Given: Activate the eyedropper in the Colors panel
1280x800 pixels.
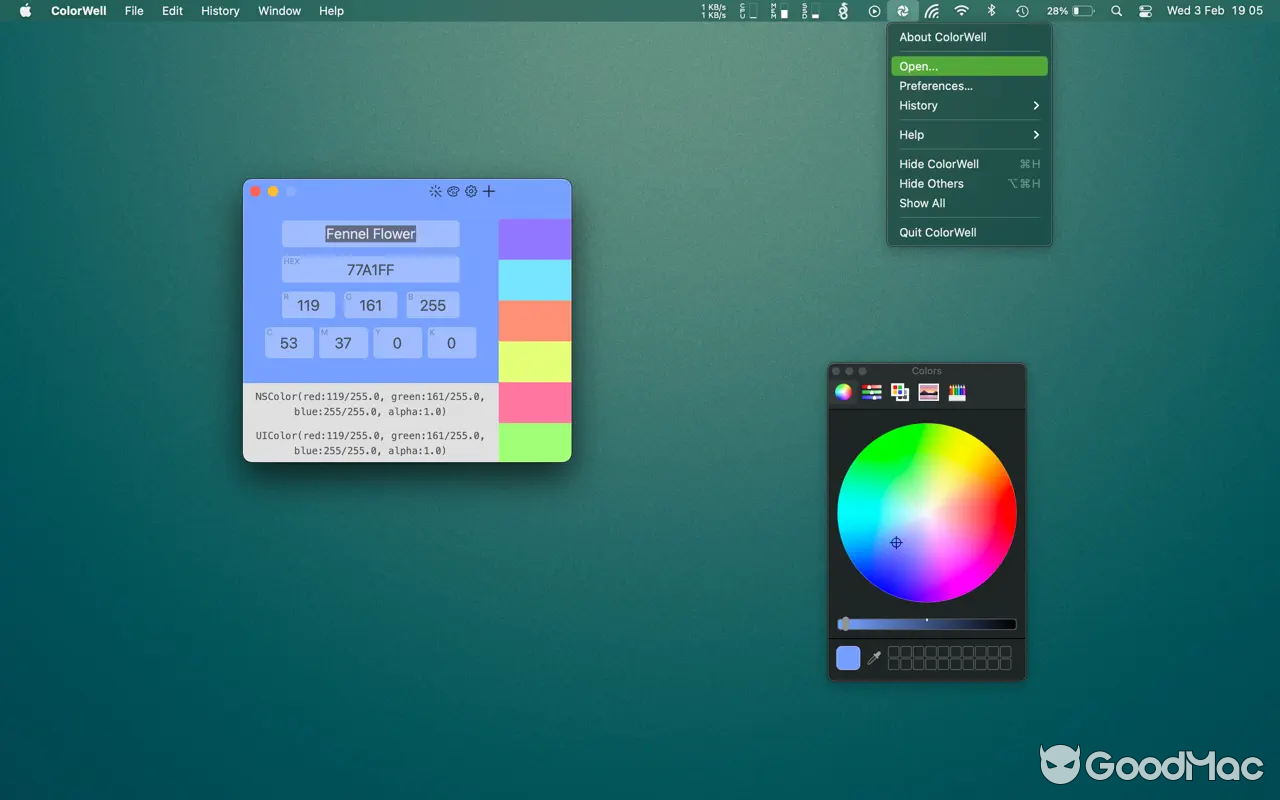Looking at the screenshot, I should tap(872, 658).
